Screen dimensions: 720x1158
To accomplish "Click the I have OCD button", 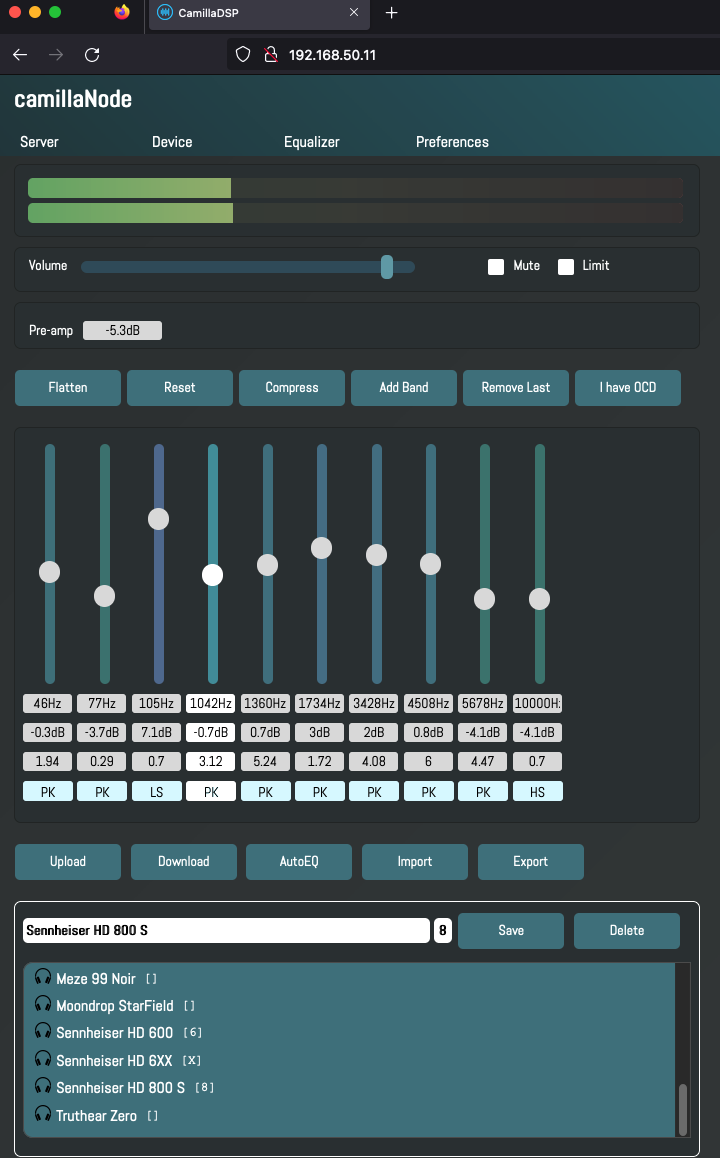I will [628, 388].
